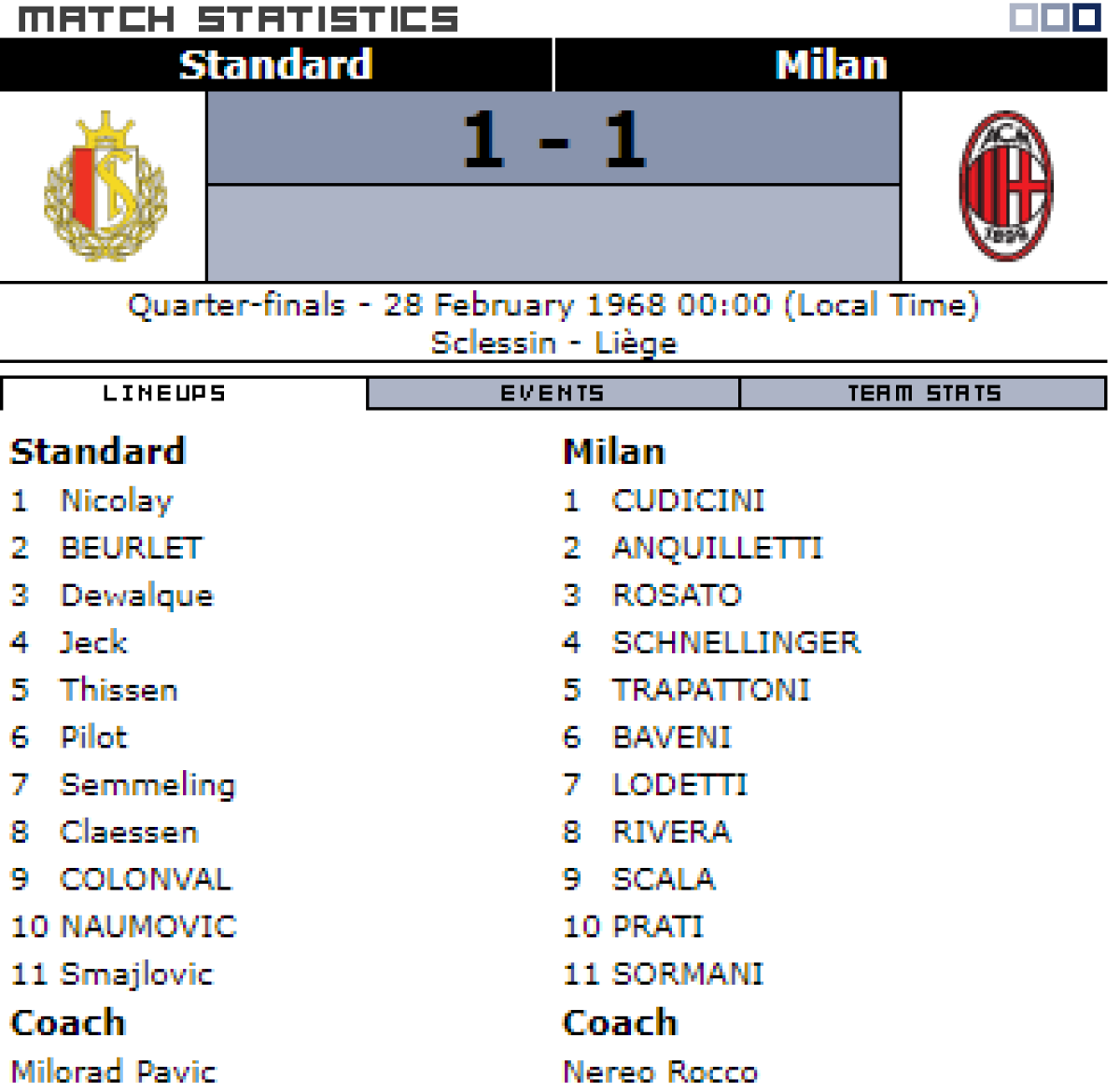Click the Milan team name in header
The image size is (1120, 1092).
[x=831, y=65]
